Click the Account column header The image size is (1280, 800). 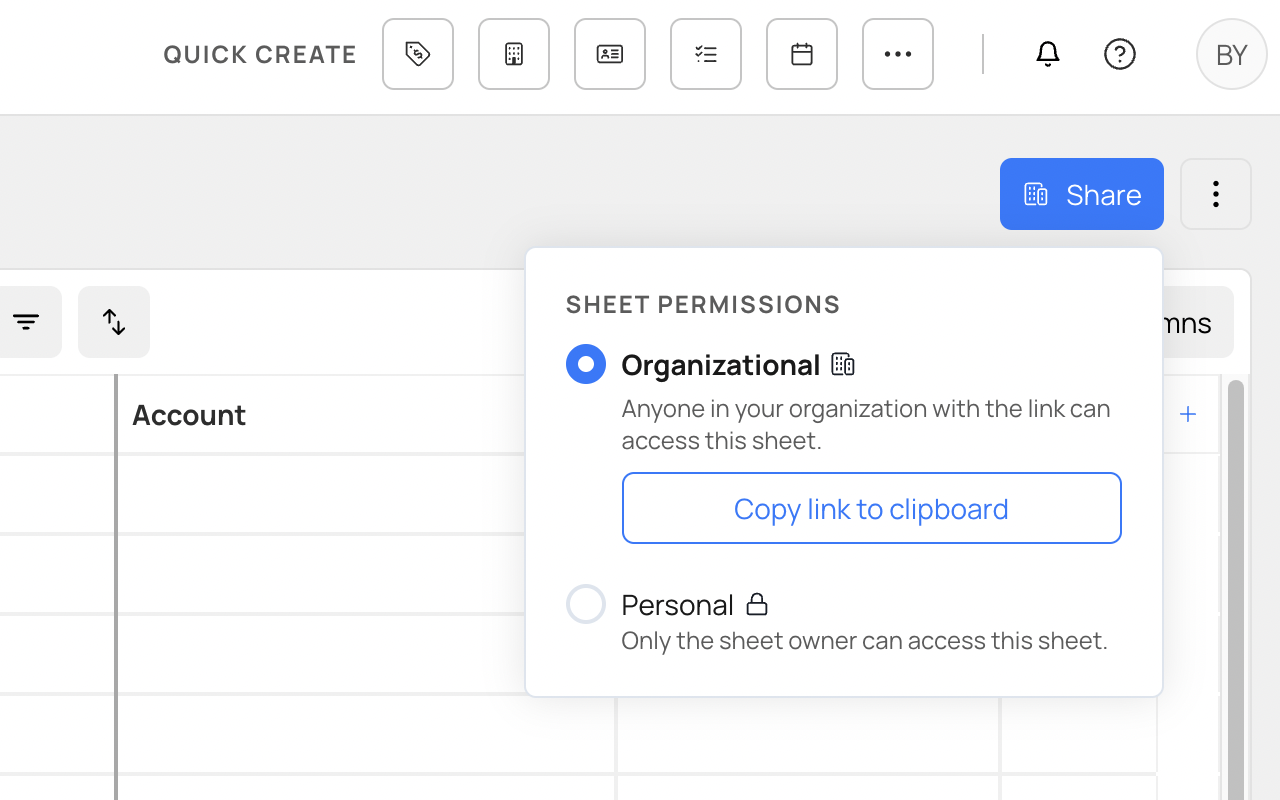pos(189,415)
